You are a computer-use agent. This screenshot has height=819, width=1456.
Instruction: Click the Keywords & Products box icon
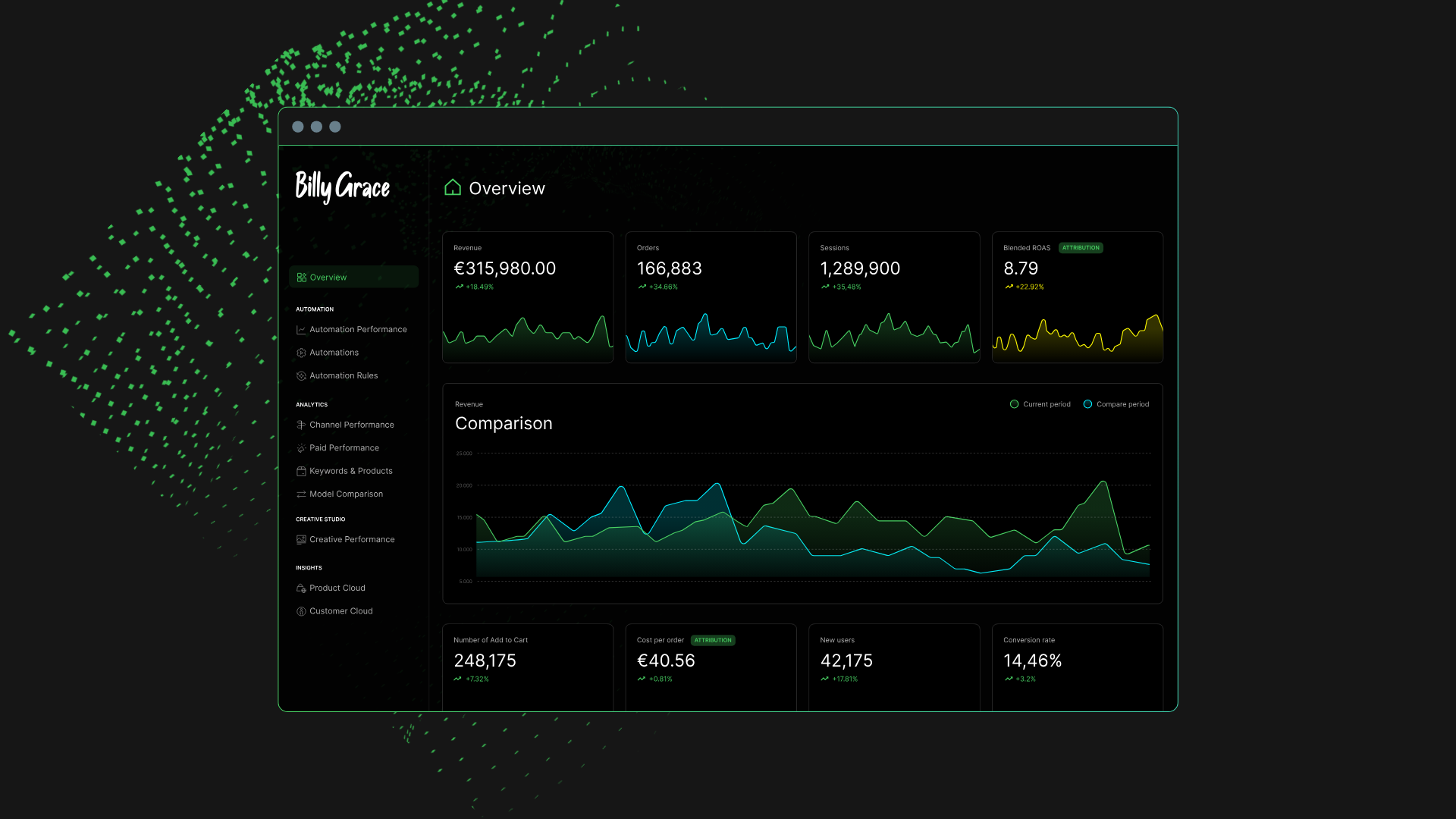[x=301, y=472]
